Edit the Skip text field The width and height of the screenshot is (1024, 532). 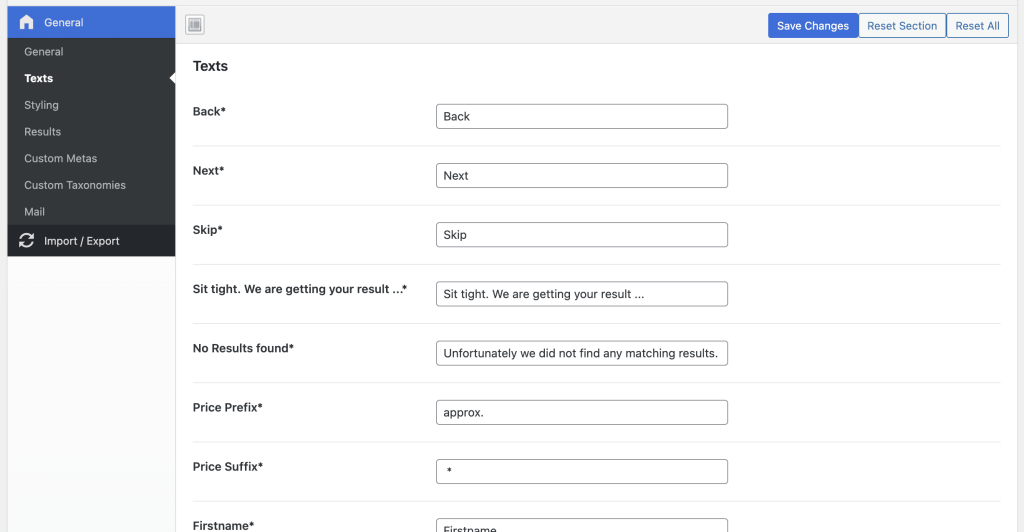[x=582, y=235]
